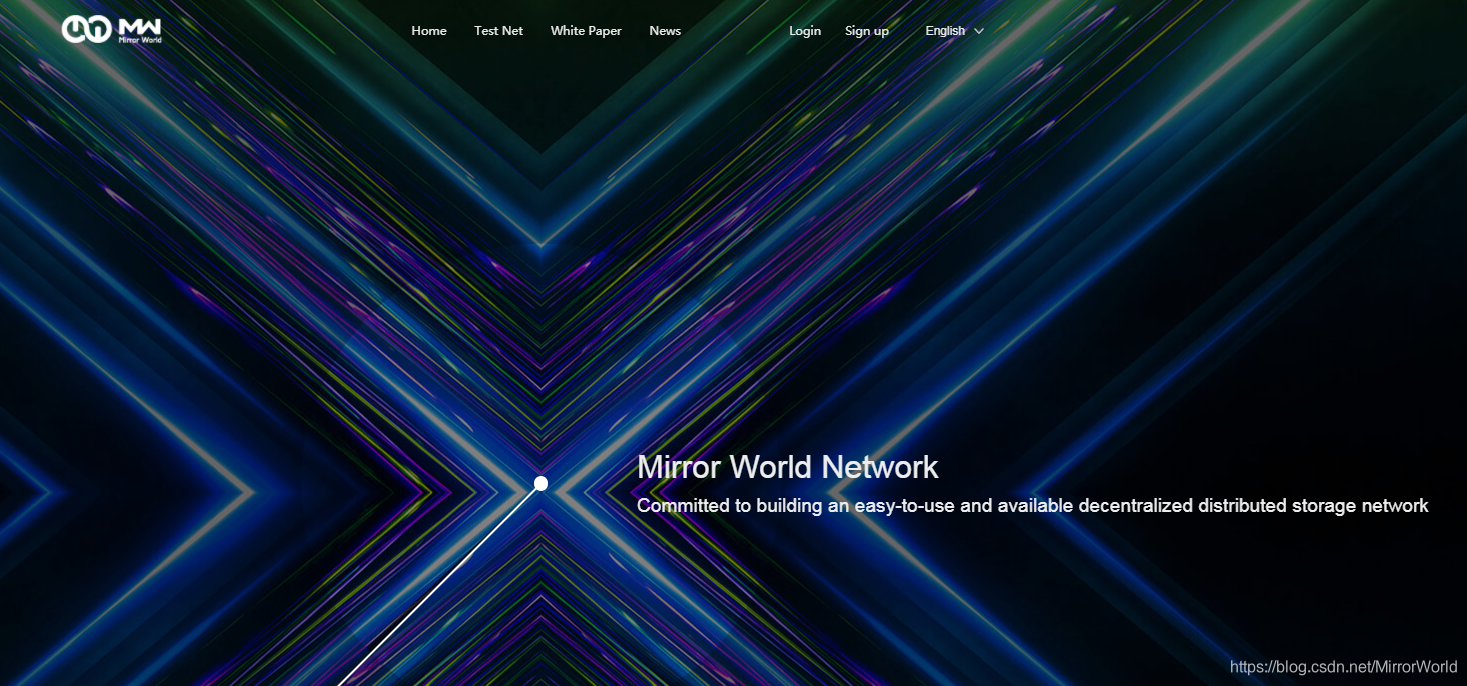Click the 'Committed to building' tagline text
Viewport: 1467px width, 686px height.
coord(1033,506)
